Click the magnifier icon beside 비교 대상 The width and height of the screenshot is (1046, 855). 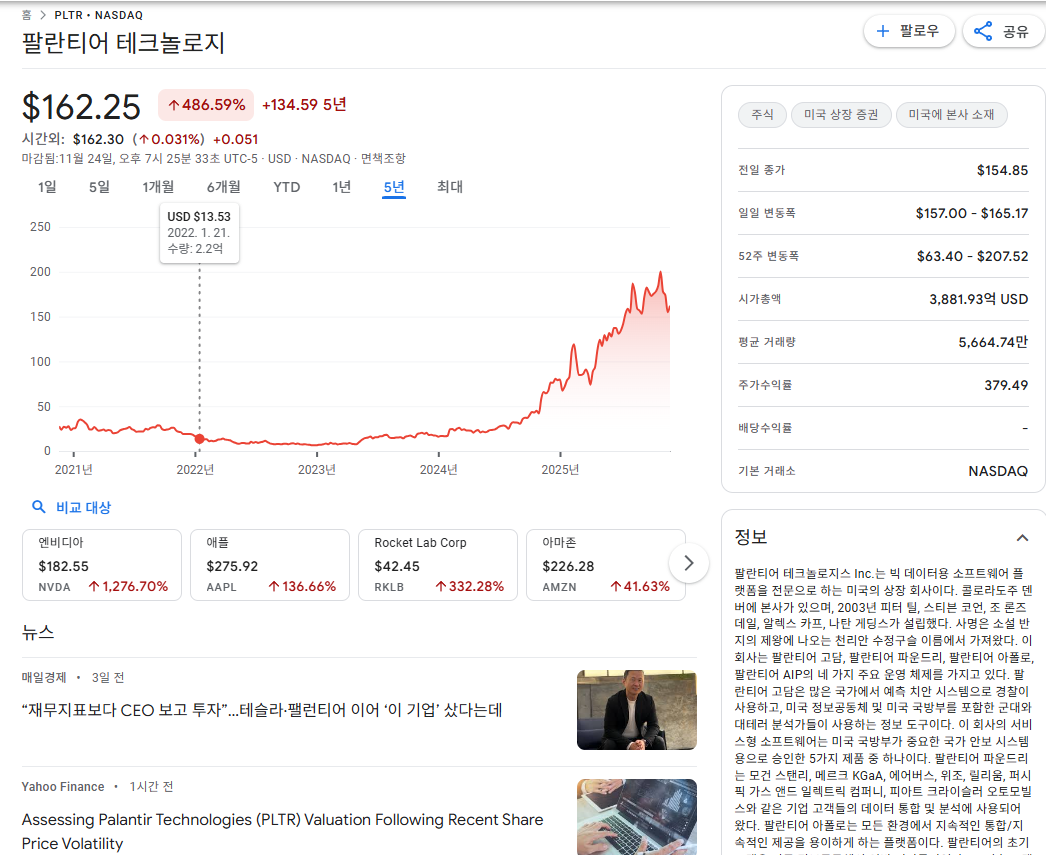[x=39, y=507]
